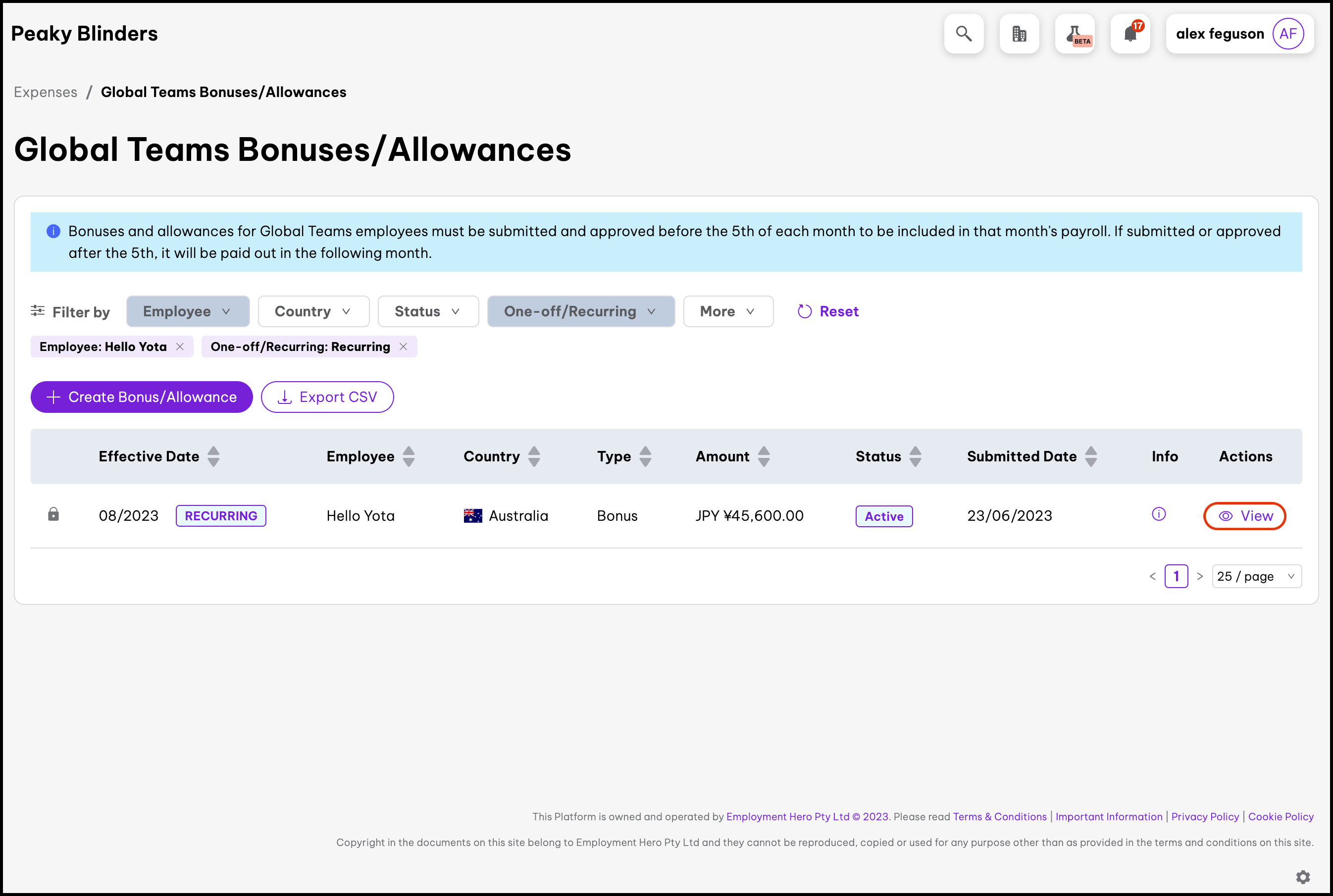Sort table by Effective Date
Screen dimensions: 1333x896
[213, 456]
